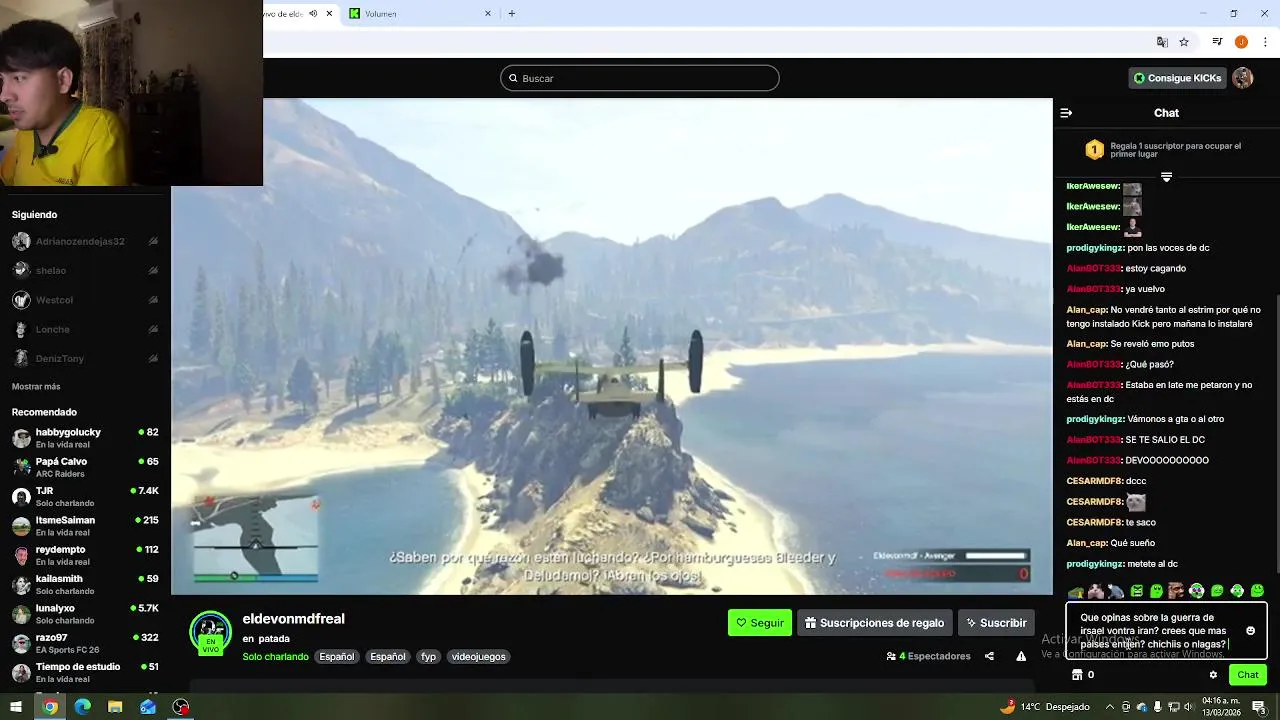Viewport: 1280px width, 720px height.
Task: Click the report warning triangle icon
Action: 1021,656
